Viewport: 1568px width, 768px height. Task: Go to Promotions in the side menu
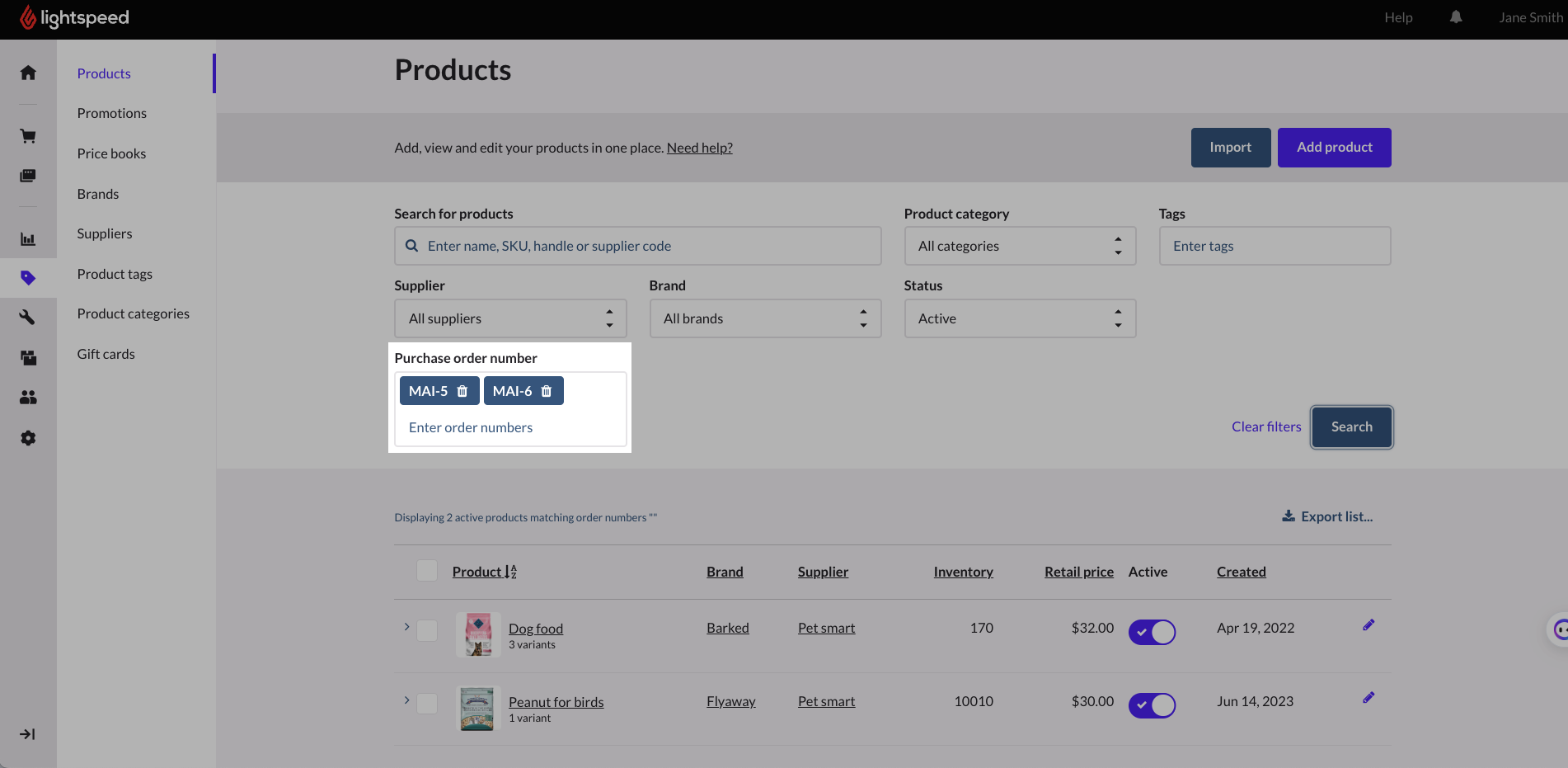pyautogui.click(x=112, y=113)
